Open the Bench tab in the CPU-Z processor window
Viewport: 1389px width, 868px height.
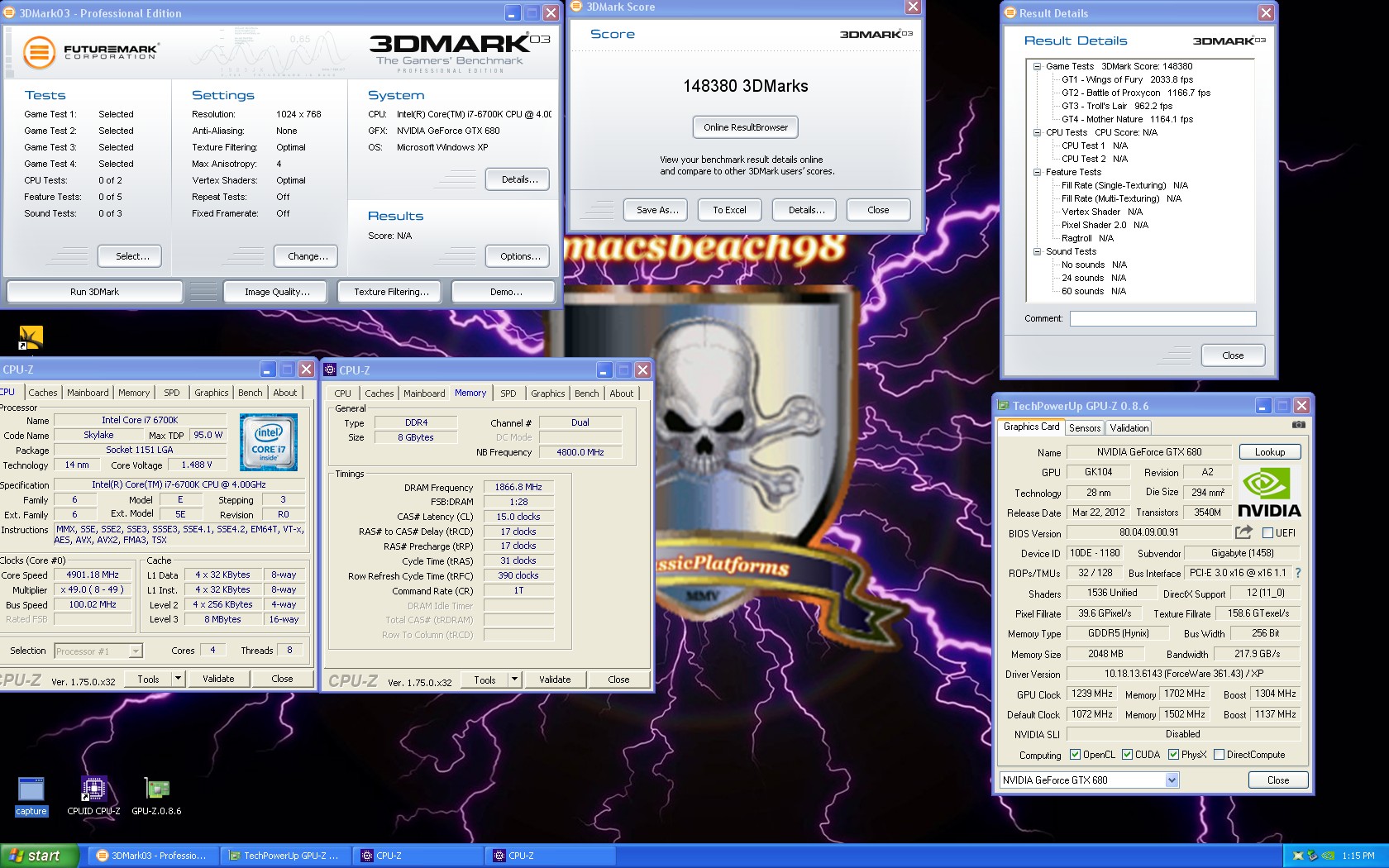point(251,393)
